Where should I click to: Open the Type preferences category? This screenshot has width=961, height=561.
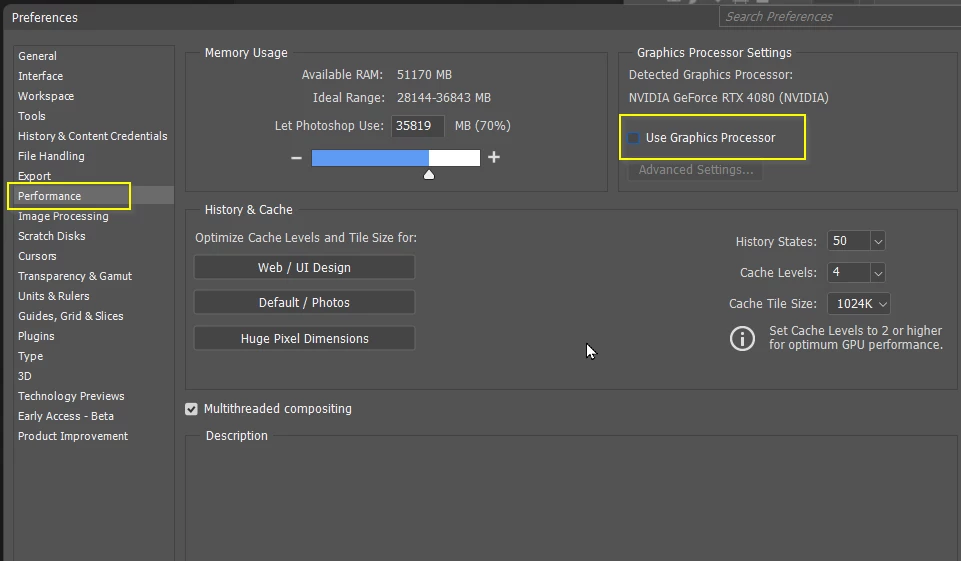[x=31, y=356]
